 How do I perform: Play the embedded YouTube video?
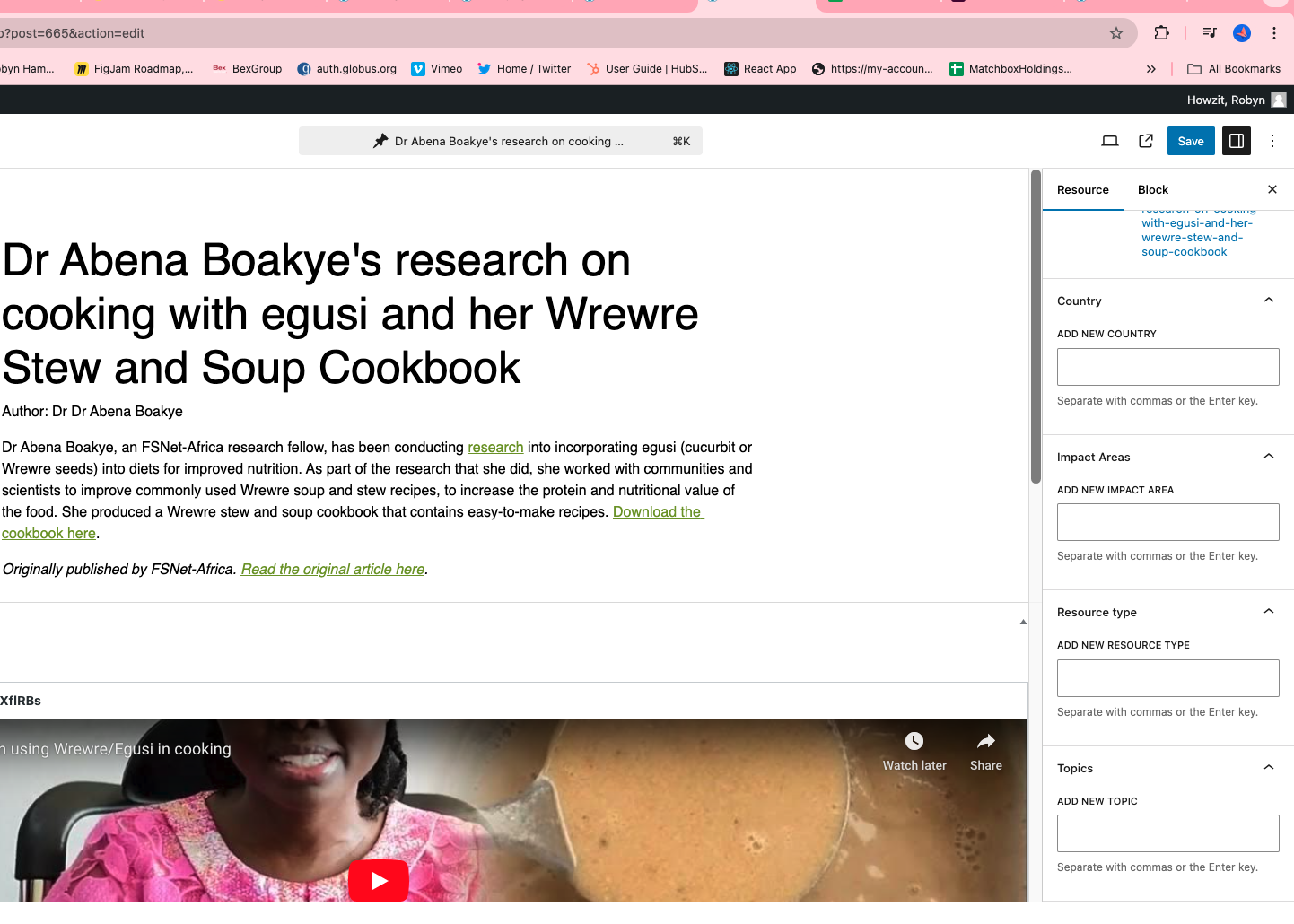click(x=379, y=880)
